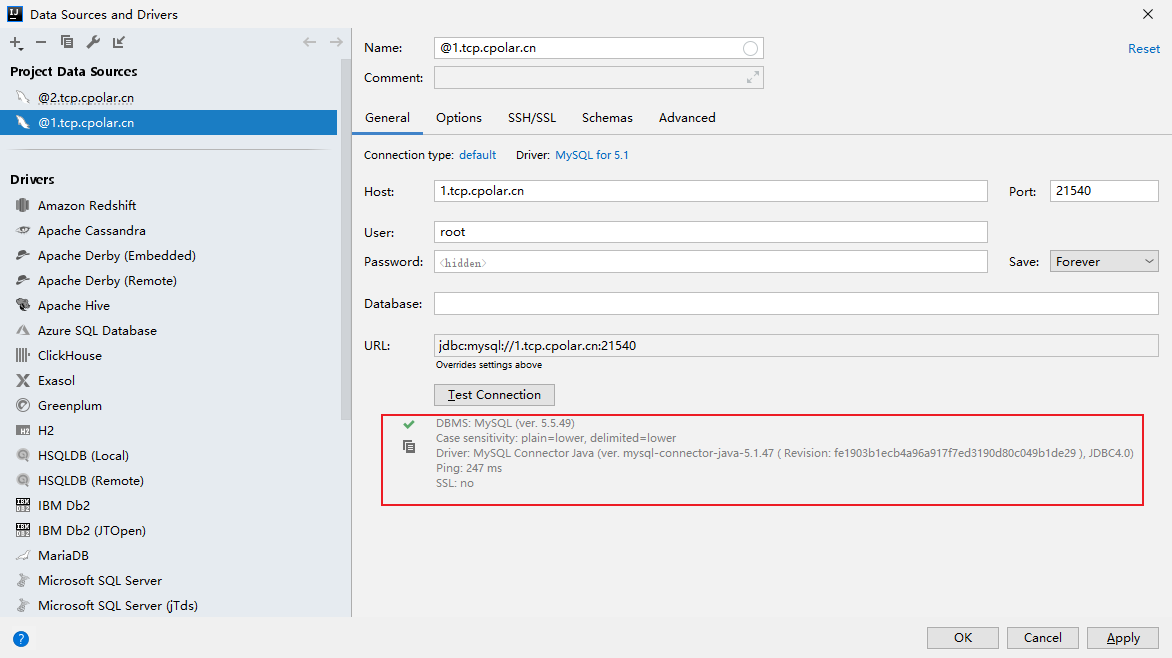The height and width of the screenshot is (658, 1172).
Task: Switch to the Options tab
Action: [x=459, y=118]
